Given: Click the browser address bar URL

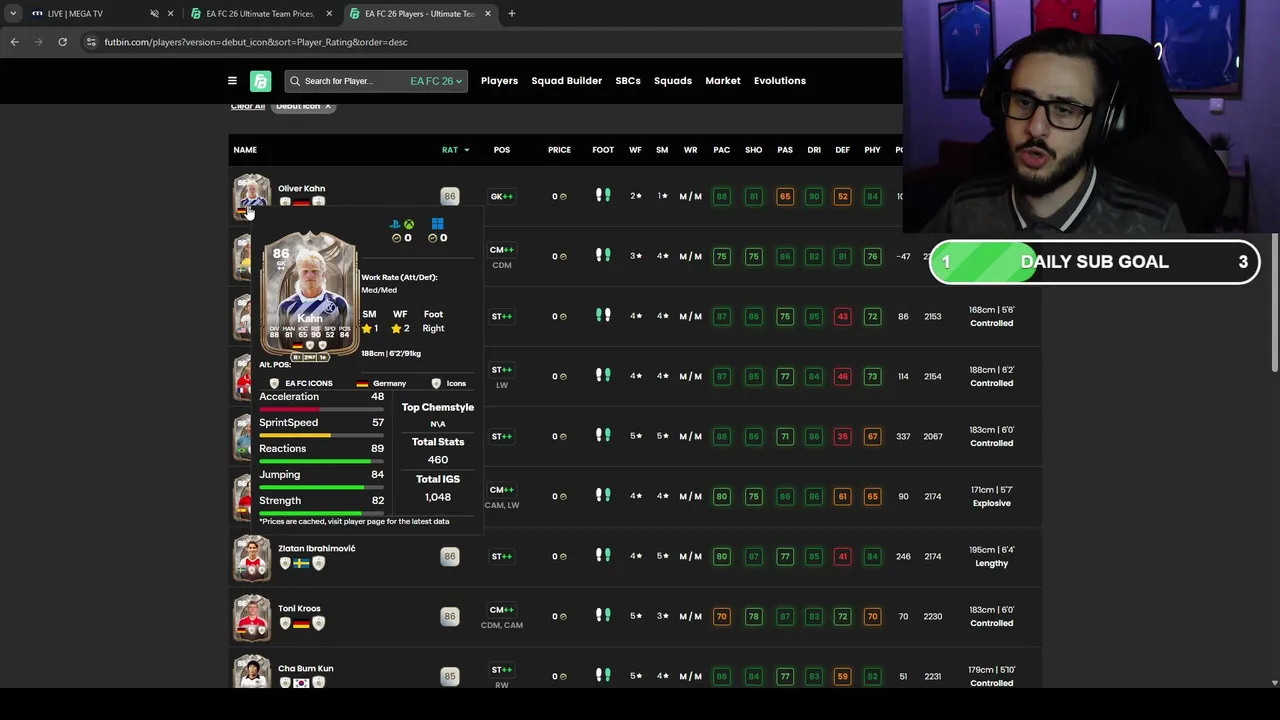Looking at the screenshot, I should pyautogui.click(x=256, y=42).
